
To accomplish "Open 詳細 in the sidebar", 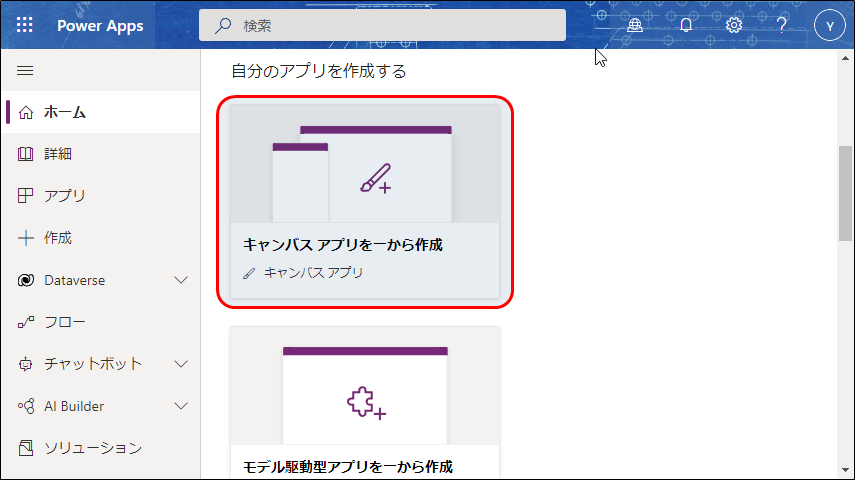I will (x=101, y=154).
